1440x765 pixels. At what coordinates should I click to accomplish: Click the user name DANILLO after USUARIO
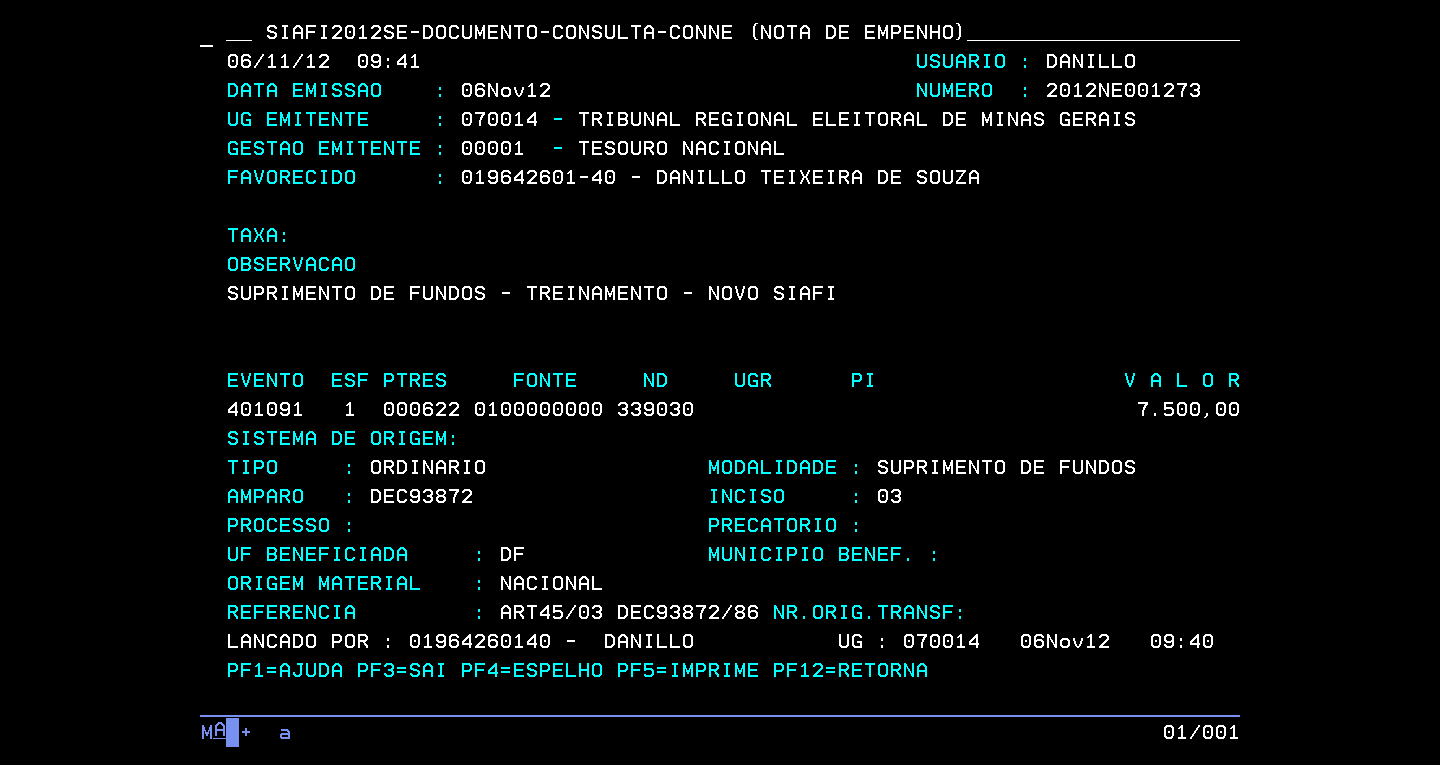tap(1091, 62)
